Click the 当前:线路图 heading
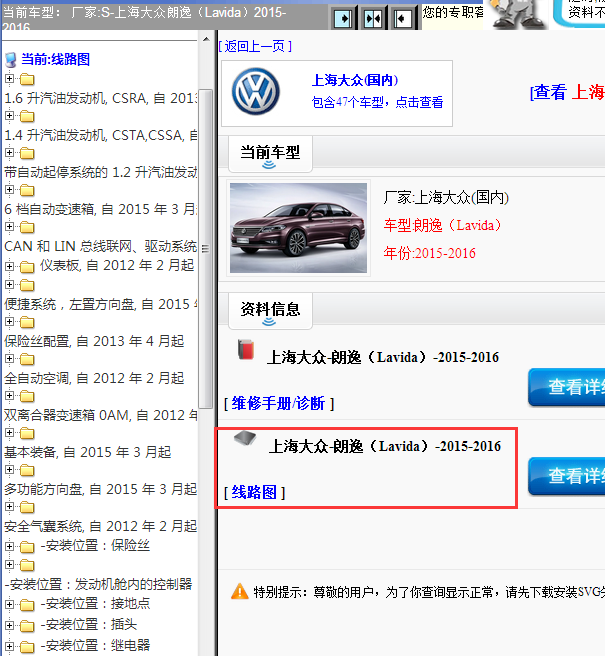This screenshot has height=656, width=605. (x=56, y=59)
